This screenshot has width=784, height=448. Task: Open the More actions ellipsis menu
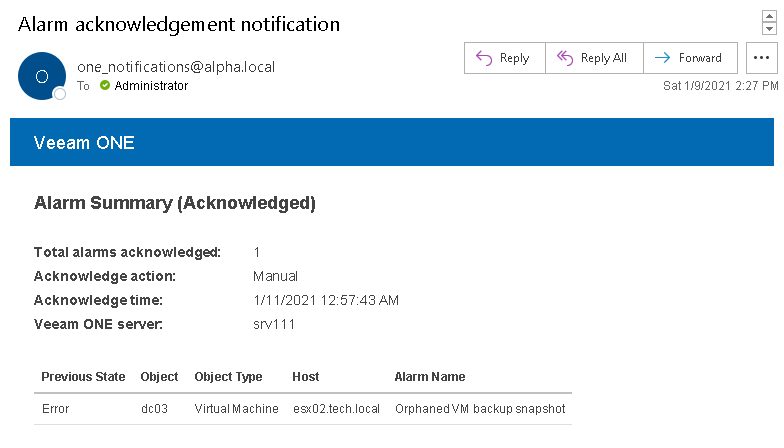[762, 58]
